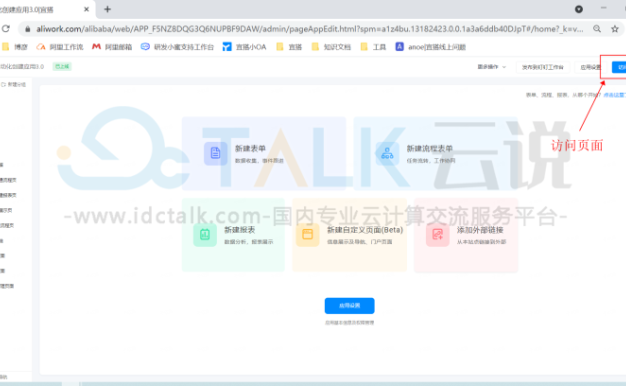Click the blue 访问 button at top right
Viewport: 626px width, 386px height.
point(619,67)
